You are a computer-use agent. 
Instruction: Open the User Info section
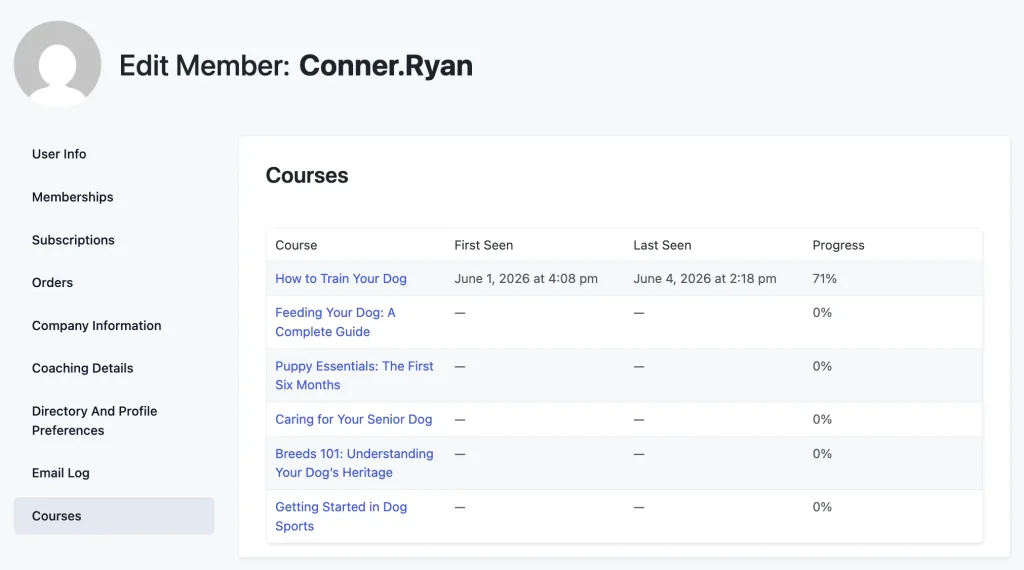pos(59,154)
